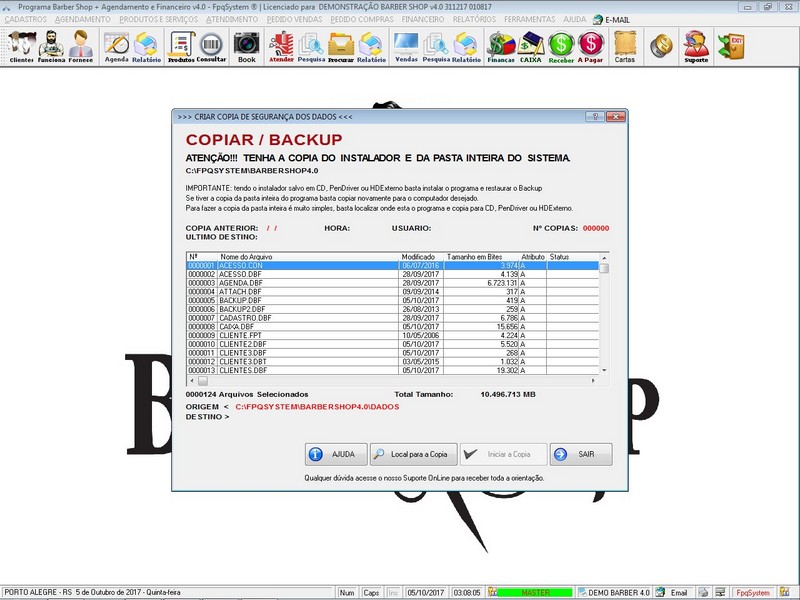Open the ATENDIMENTO menu
Screen dimensions: 800x600
(x=232, y=19)
